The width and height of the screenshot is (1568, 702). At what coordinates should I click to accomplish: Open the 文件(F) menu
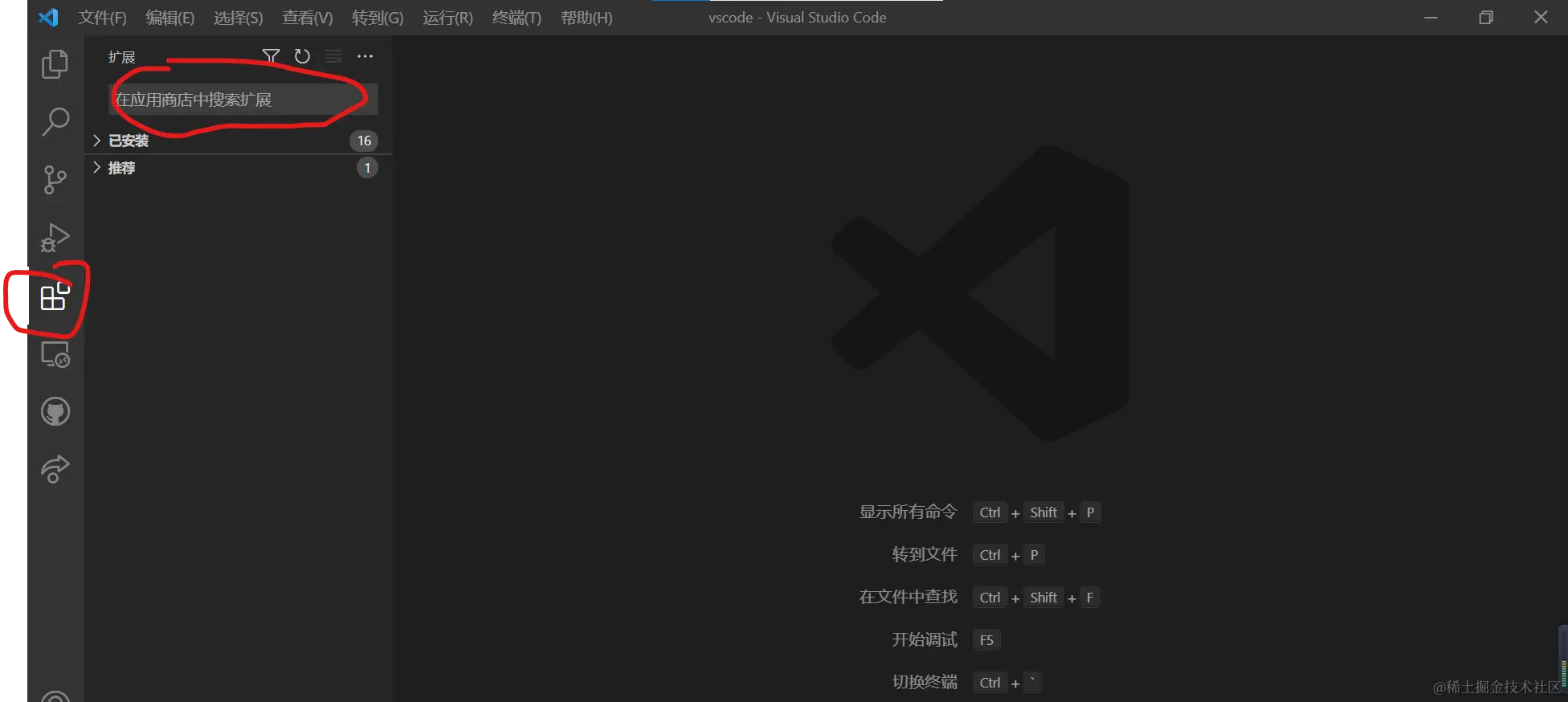pyautogui.click(x=102, y=18)
